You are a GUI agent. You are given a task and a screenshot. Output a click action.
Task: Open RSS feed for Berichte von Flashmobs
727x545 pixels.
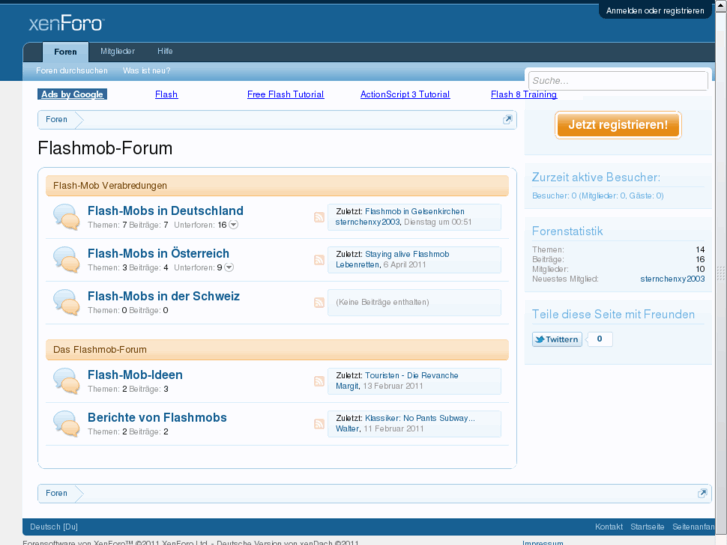[319, 424]
